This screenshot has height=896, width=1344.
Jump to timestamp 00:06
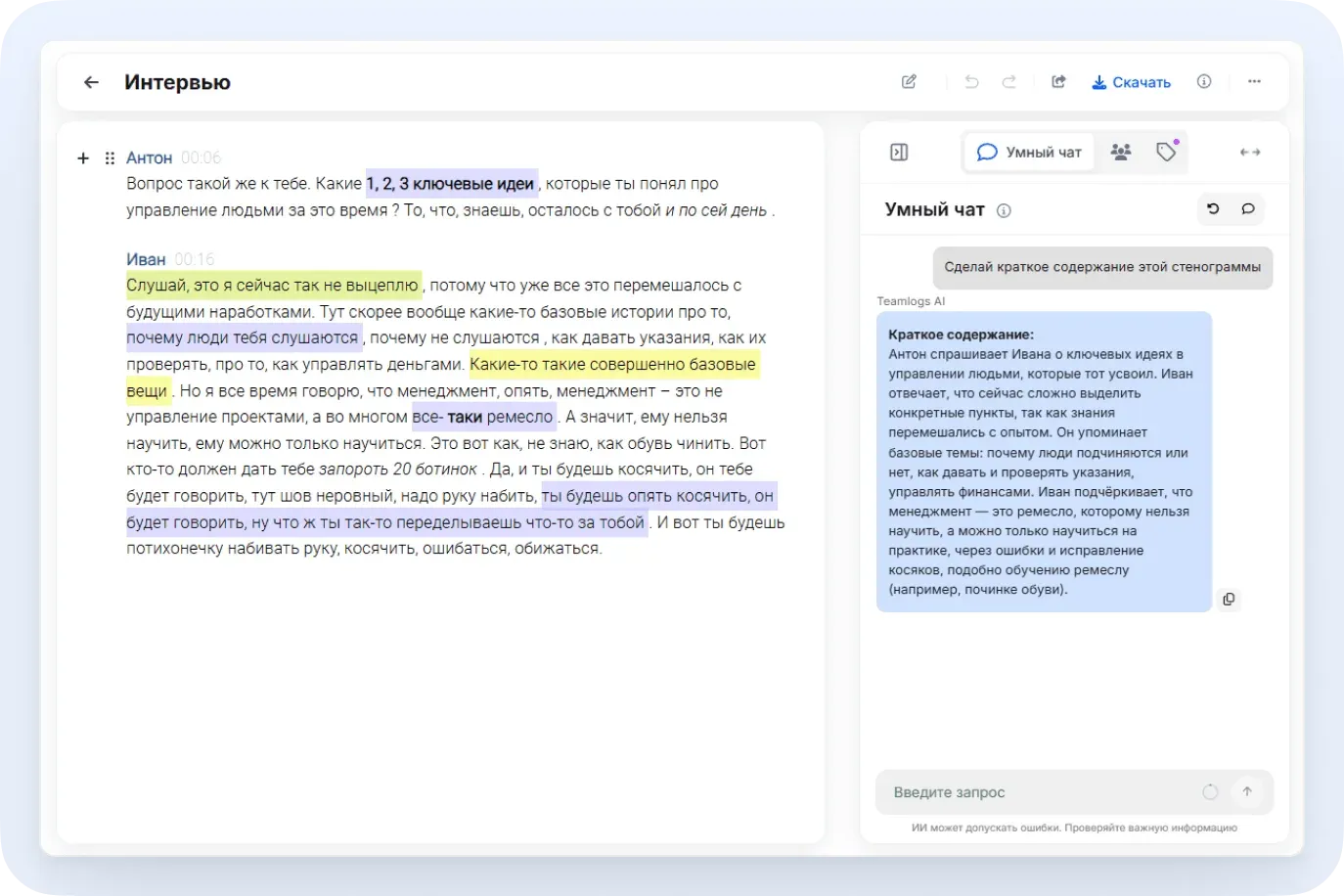click(x=201, y=158)
